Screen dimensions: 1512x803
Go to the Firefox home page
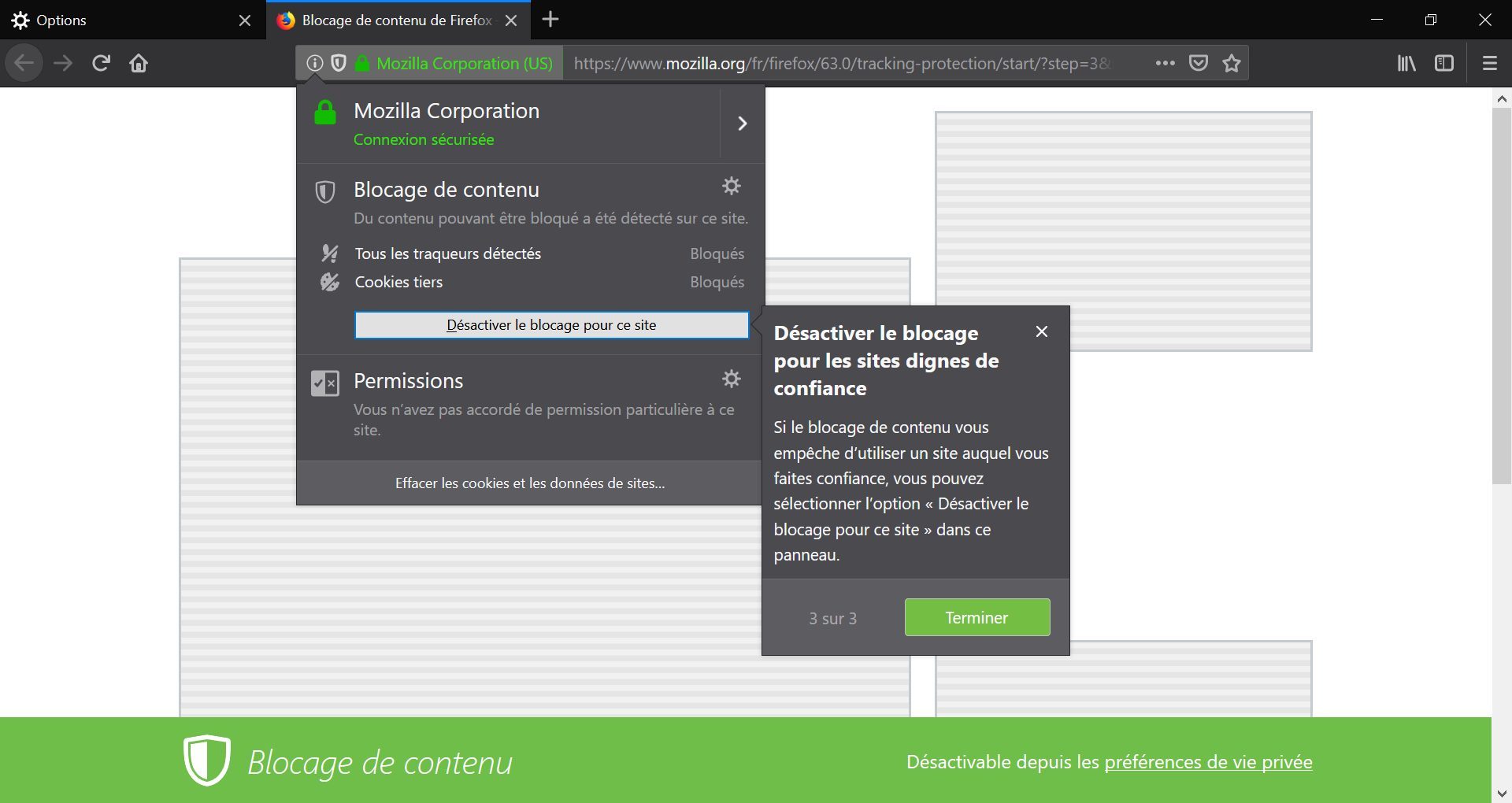139,63
